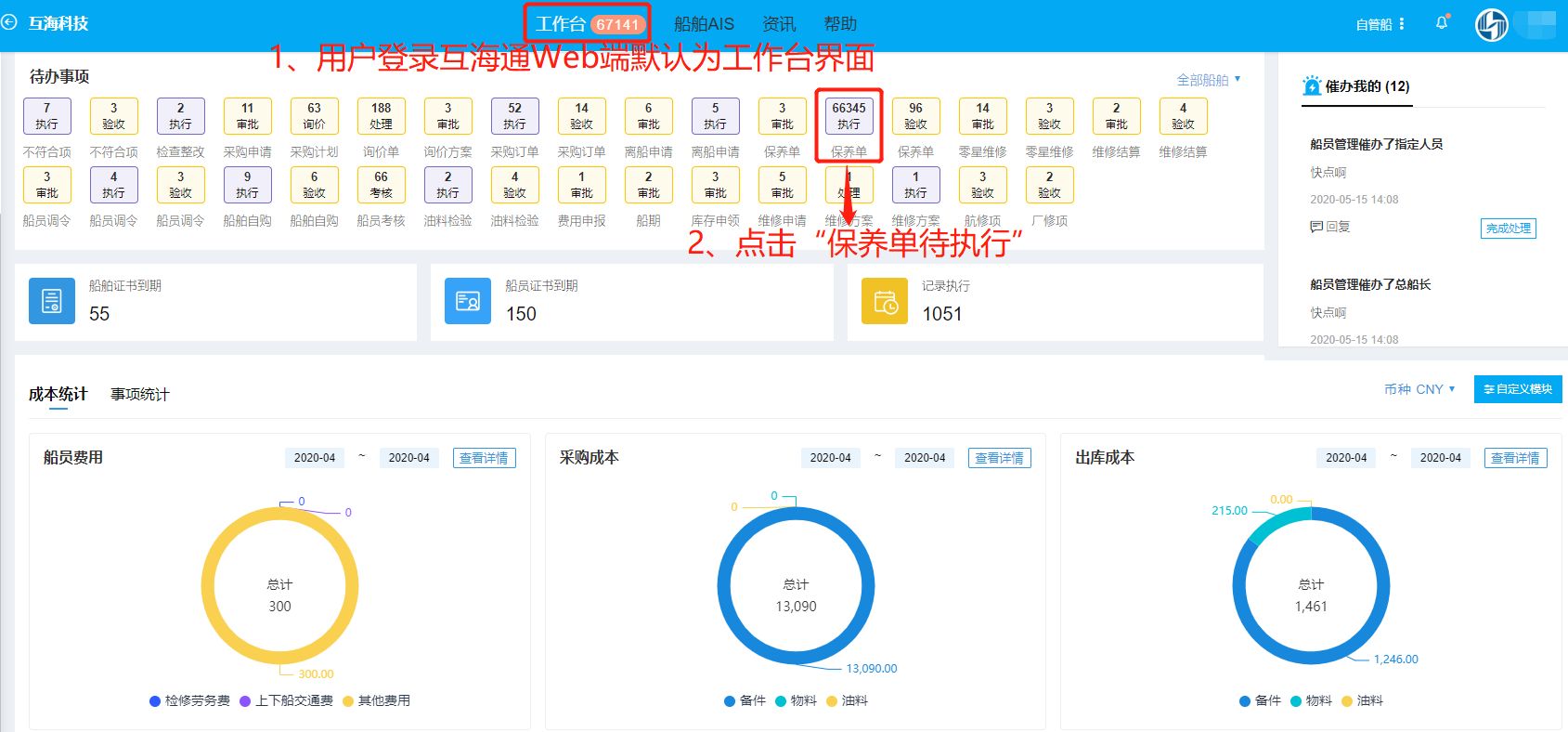Click the blue 船舶证书到期 document icon

tap(52, 301)
